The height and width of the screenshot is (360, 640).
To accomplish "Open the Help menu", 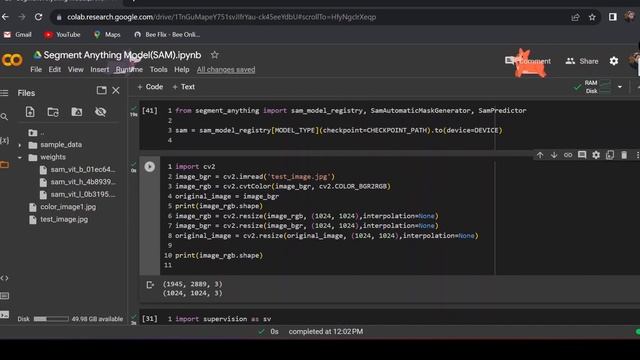I will pyautogui.click(x=182, y=69).
